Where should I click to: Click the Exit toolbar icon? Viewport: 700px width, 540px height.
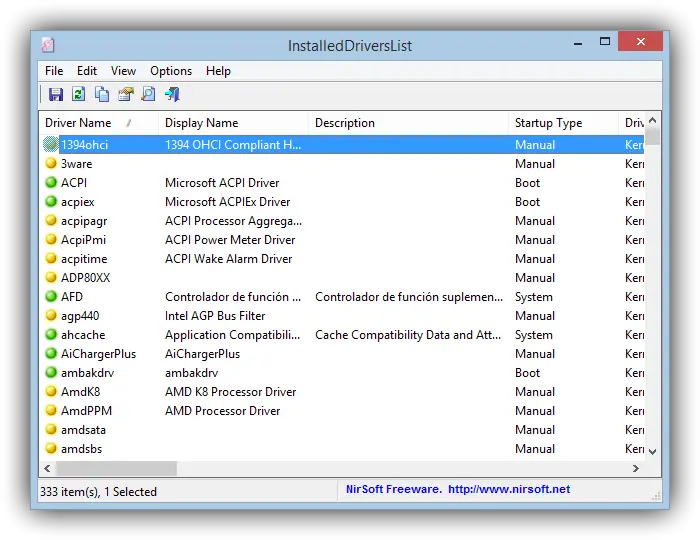tap(172, 94)
